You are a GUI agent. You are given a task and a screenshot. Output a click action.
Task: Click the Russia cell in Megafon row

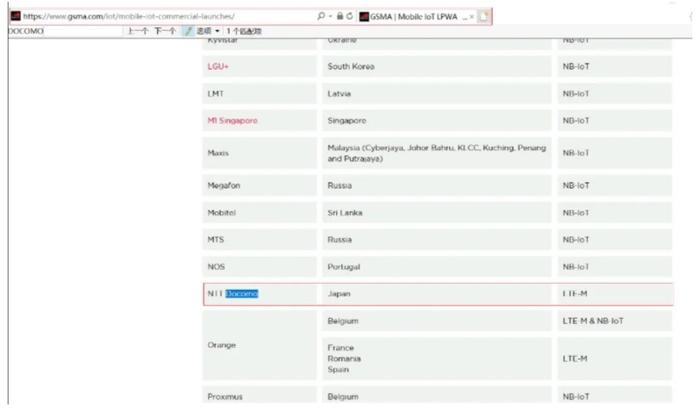(x=437, y=186)
